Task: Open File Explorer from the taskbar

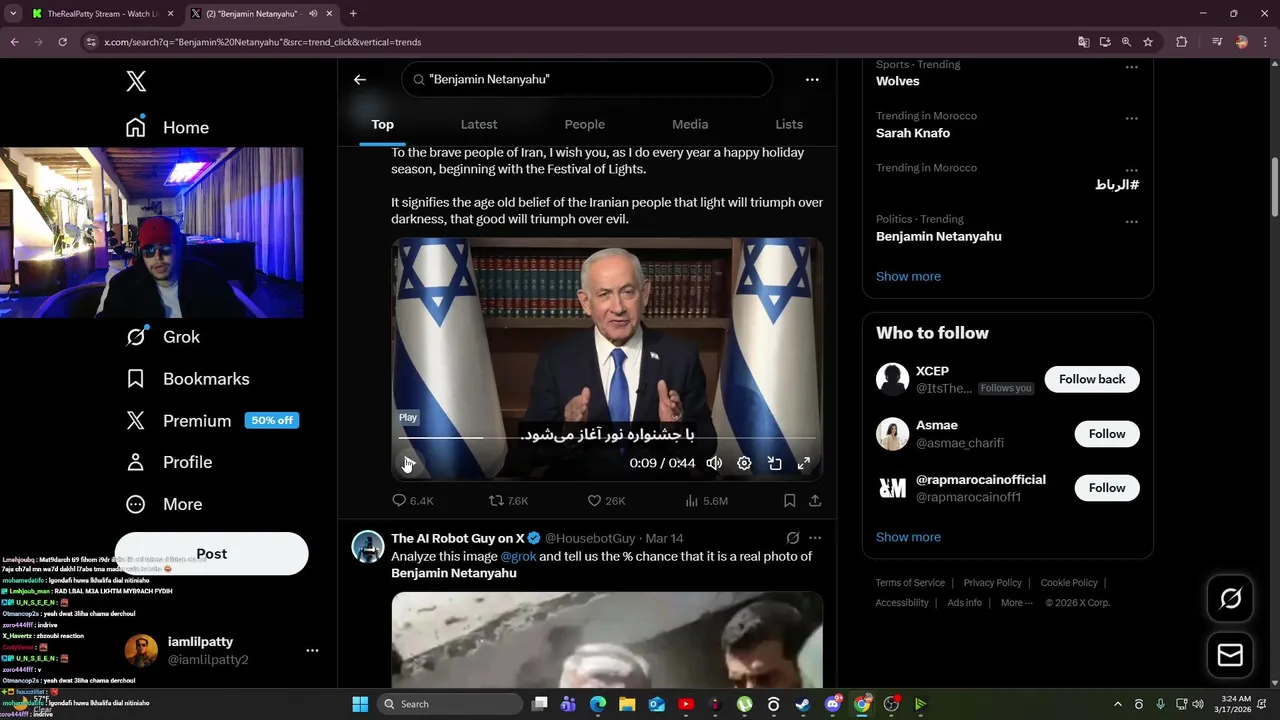Action: [x=627, y=704]
